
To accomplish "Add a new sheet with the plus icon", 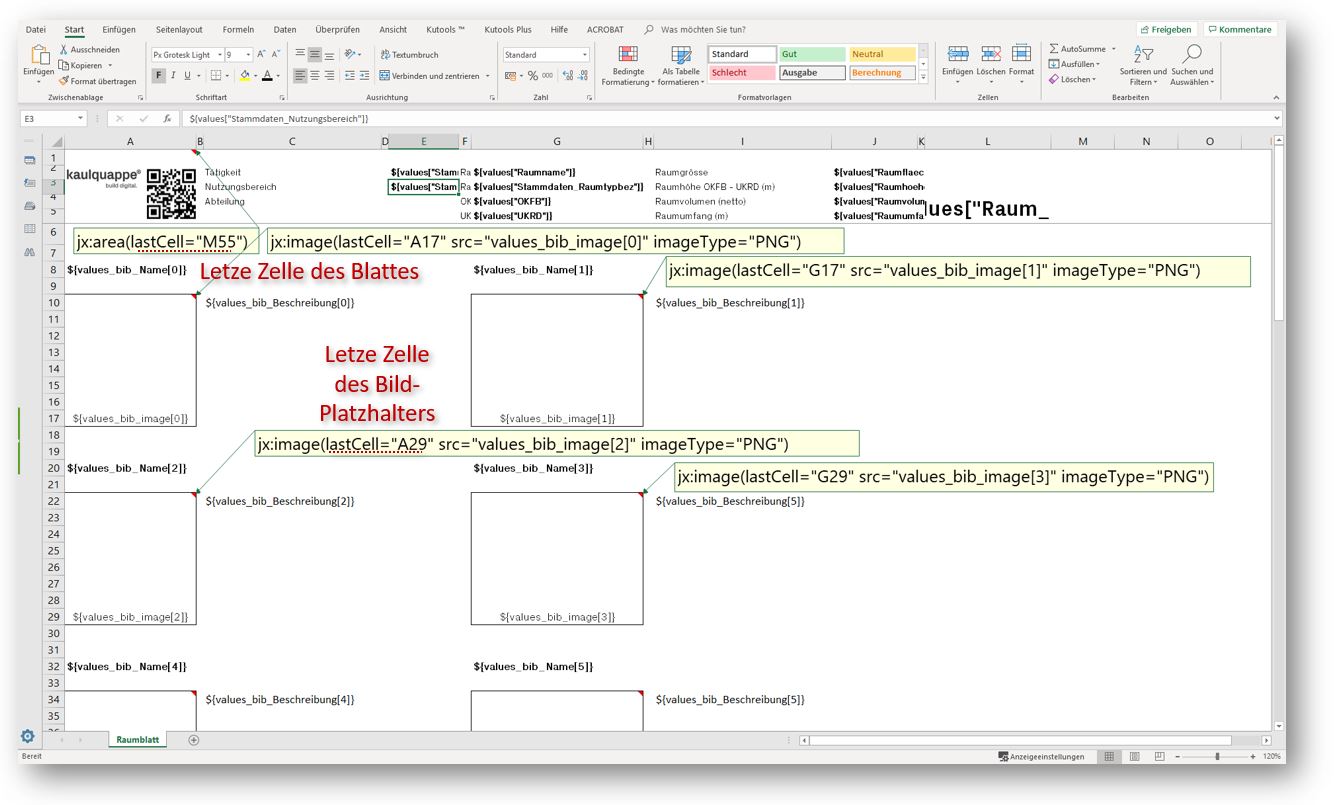I will click(x=194, y=740).
